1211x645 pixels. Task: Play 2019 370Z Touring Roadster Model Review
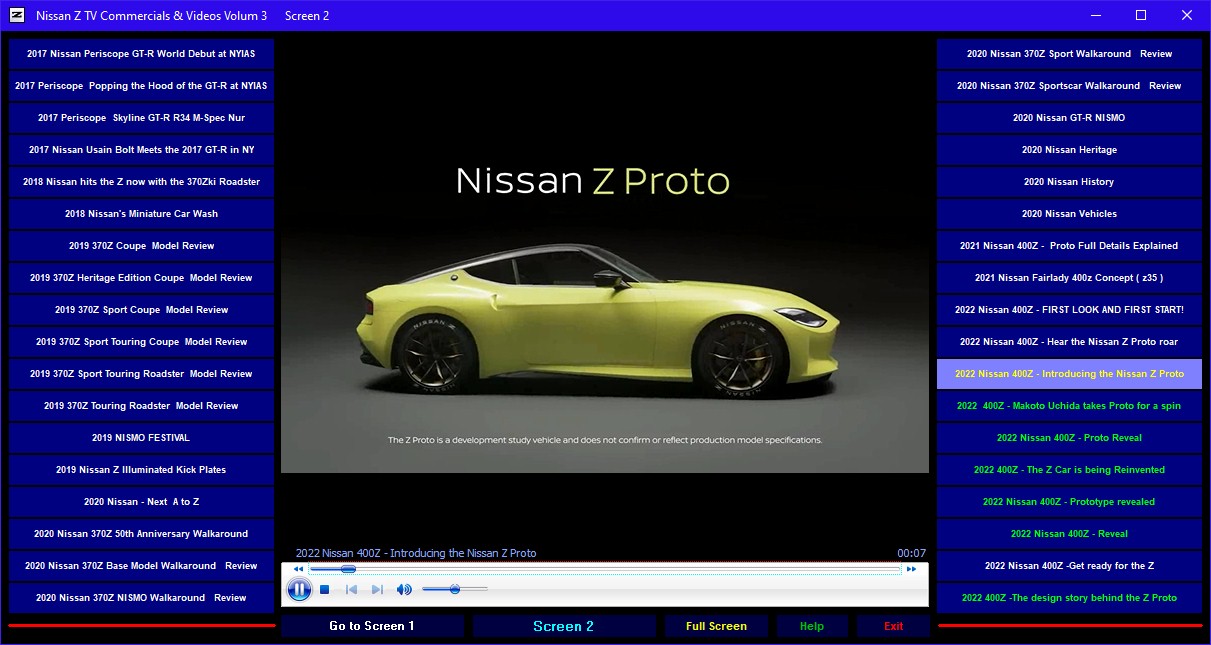click(x=141, y=406)
